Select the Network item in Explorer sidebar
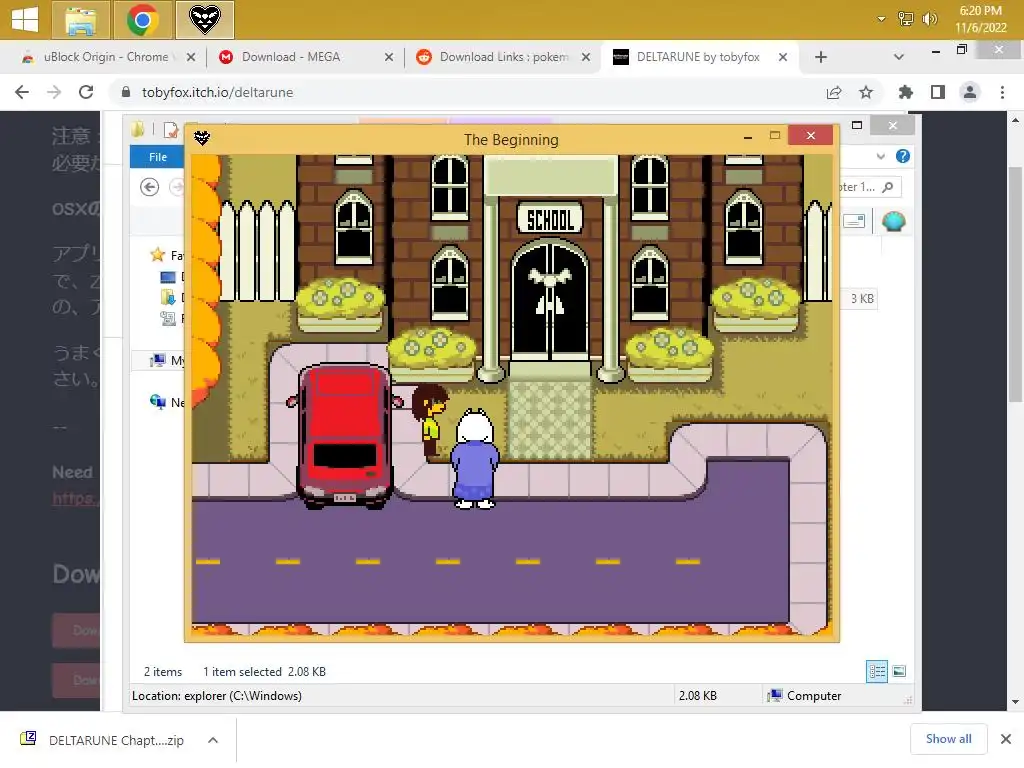The height and width of the screenshot is (768, 1024). click(167, 402)
